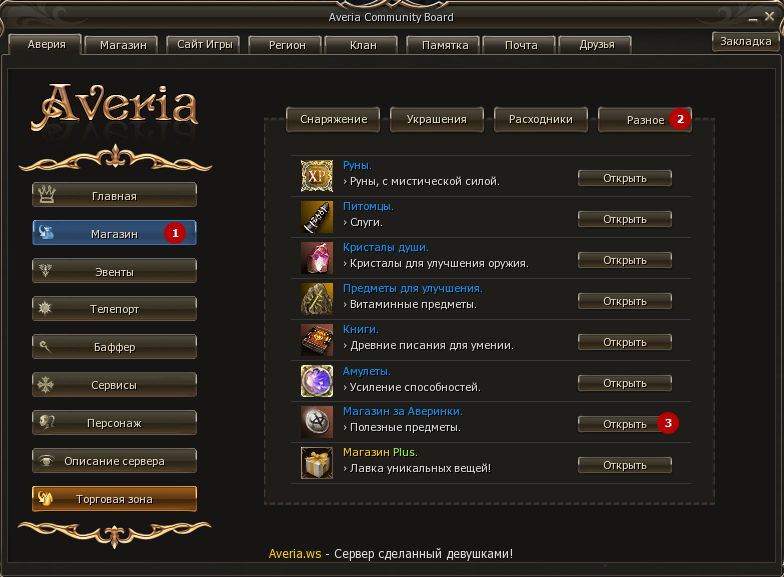Screen dimensions: 784x577
Task: Click the Питомцы pet item icon
Action: tap(316, 217)
